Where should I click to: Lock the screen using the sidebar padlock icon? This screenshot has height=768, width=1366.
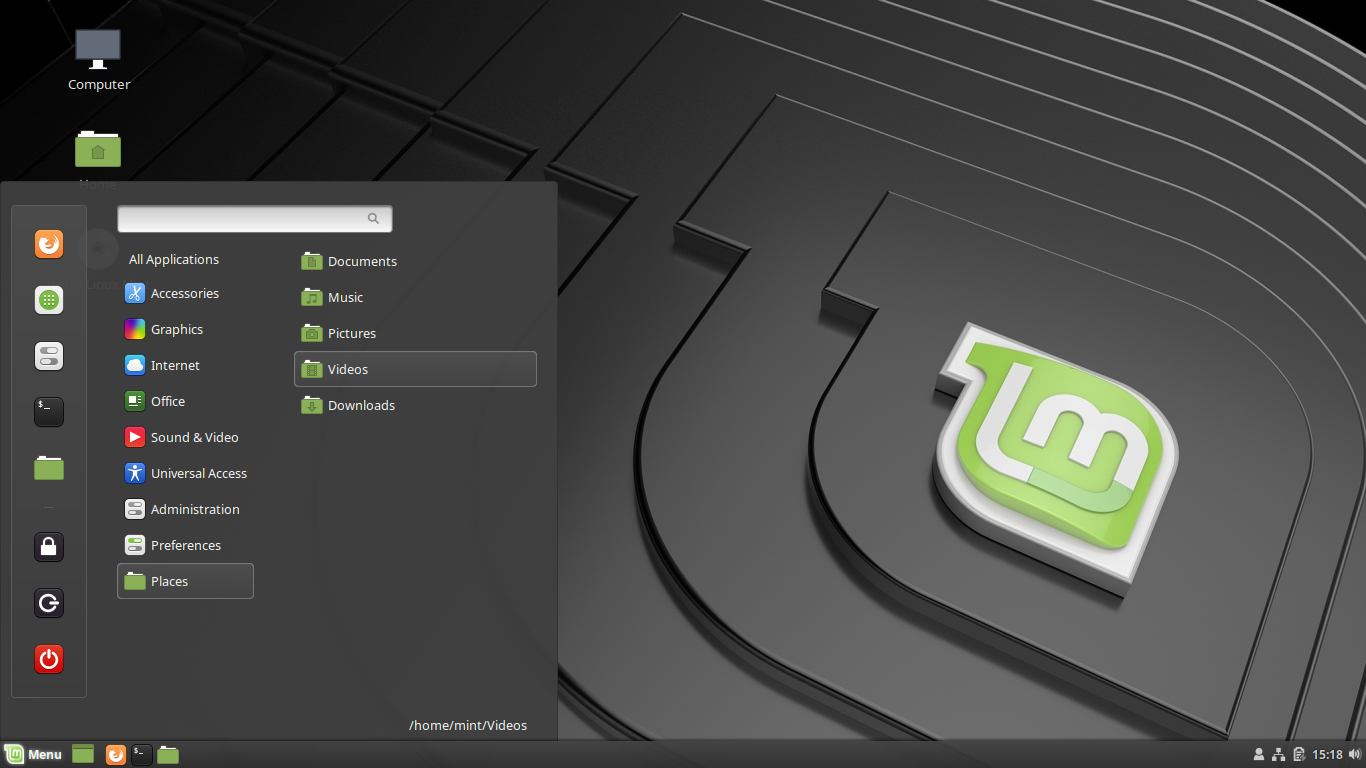[x=48, y=546]
